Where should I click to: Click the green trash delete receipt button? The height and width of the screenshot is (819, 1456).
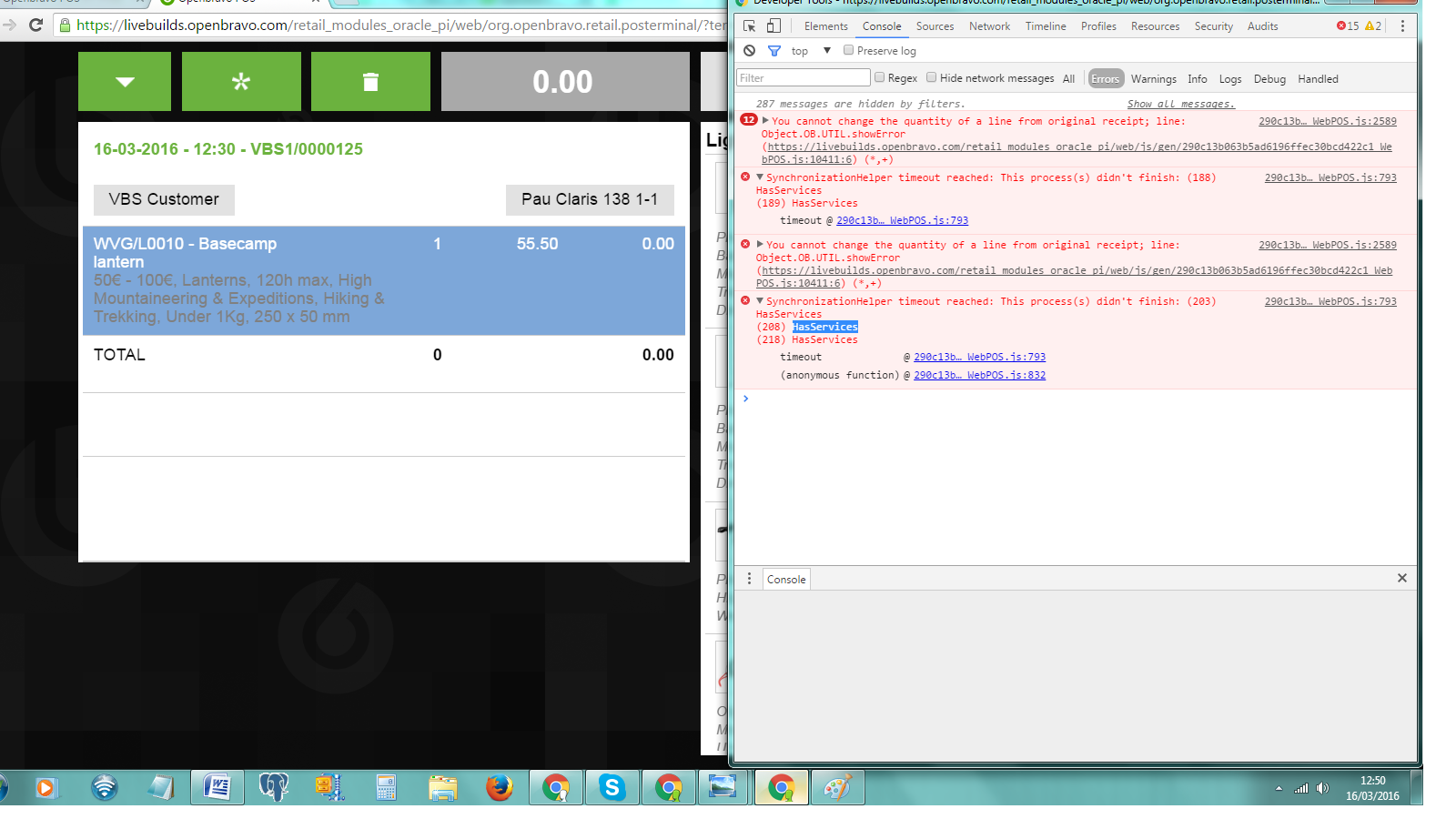370,82
